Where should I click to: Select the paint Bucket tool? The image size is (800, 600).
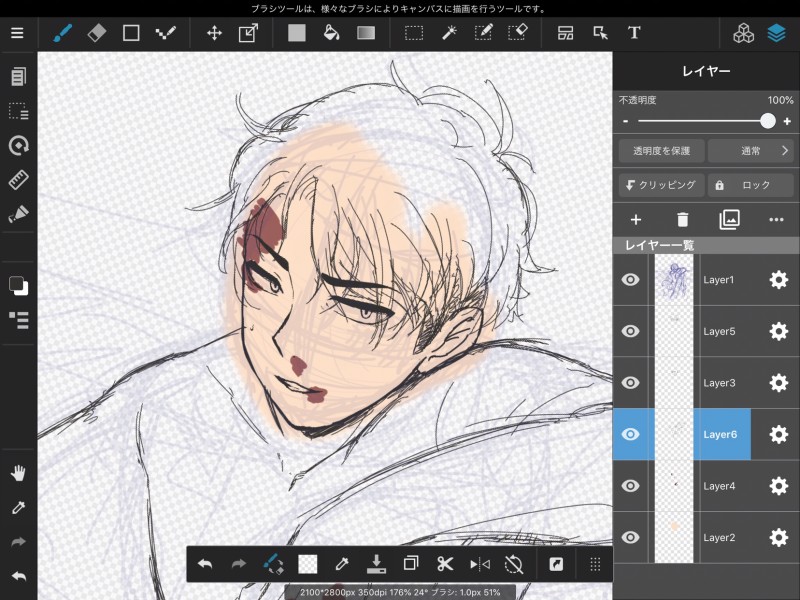coord(332,33)
